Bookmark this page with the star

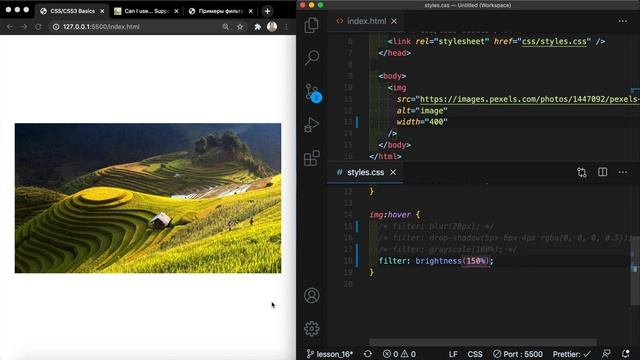[240, 27]
